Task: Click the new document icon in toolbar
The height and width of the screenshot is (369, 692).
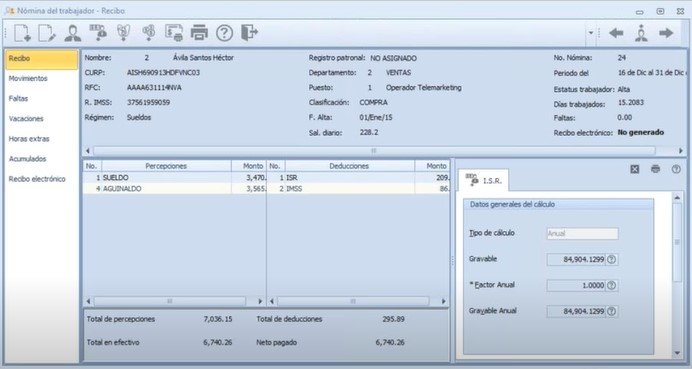Action: tap(22, 33)
